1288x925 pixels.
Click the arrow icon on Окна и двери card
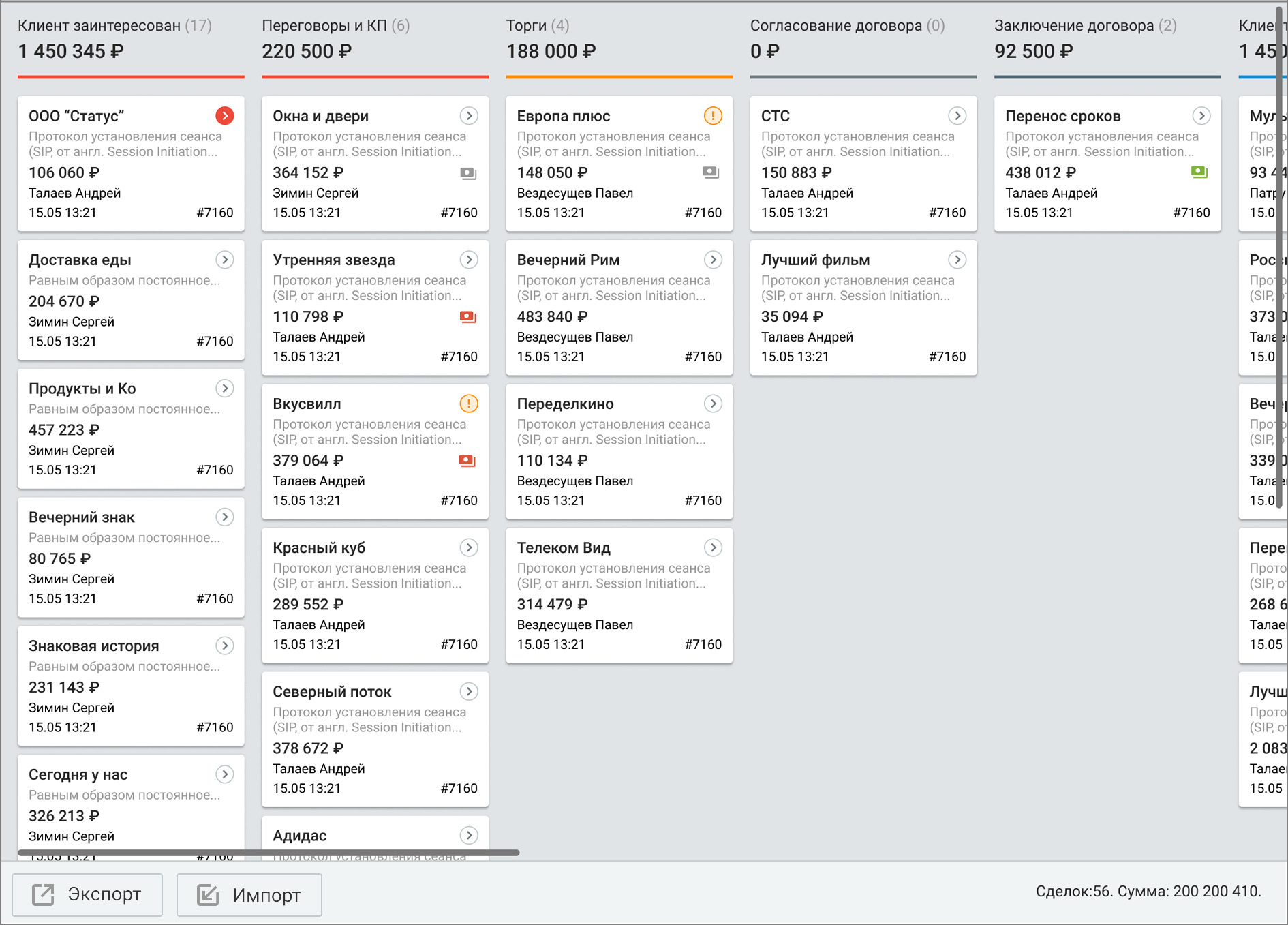pyautogui.click(x=469, y=116)
